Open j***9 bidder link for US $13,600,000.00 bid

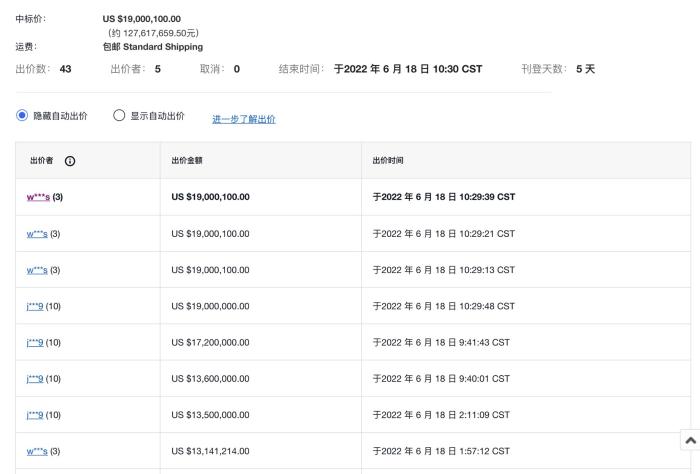coord(35,379)
